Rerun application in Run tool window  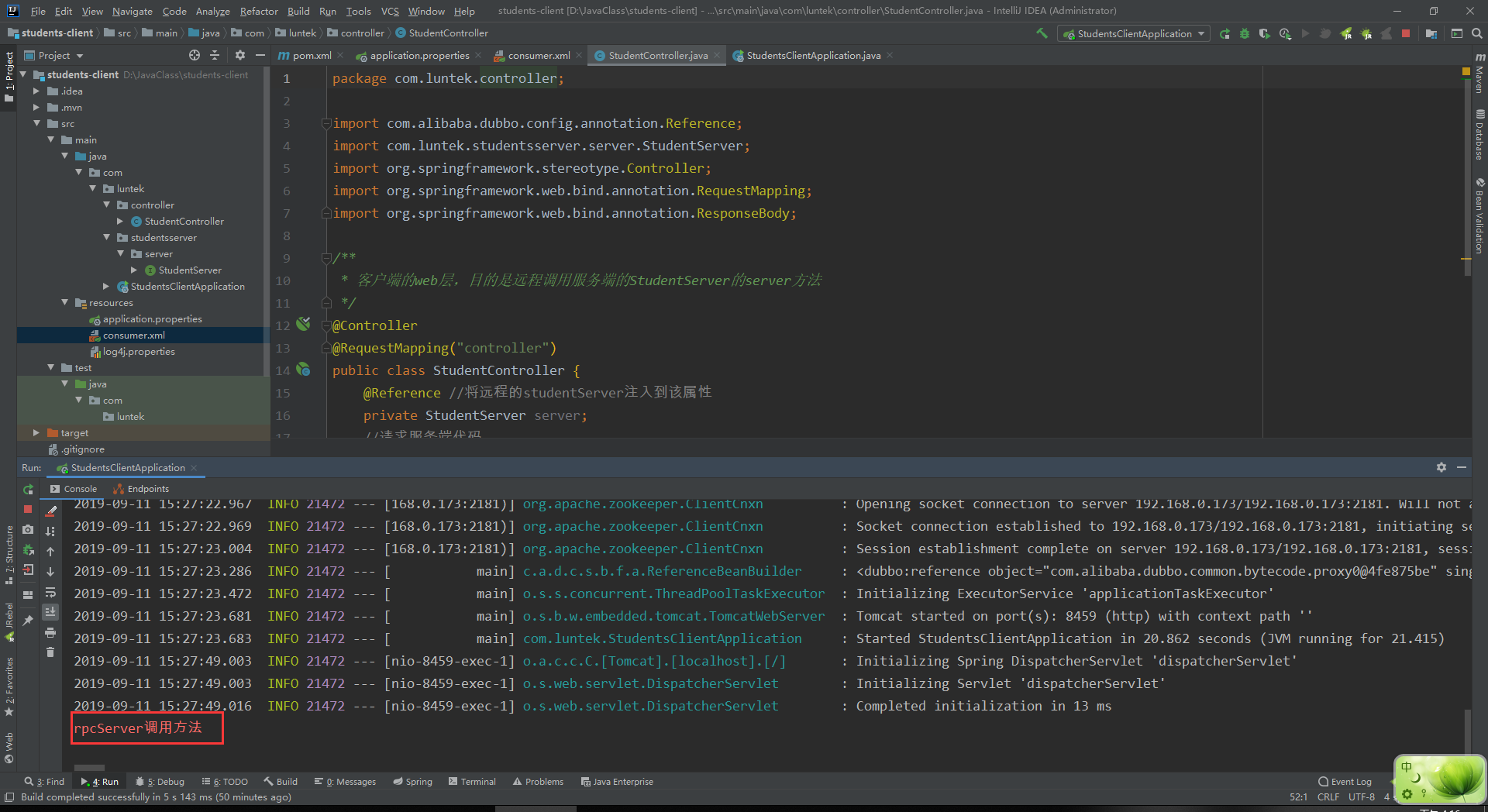coord(28,489)
